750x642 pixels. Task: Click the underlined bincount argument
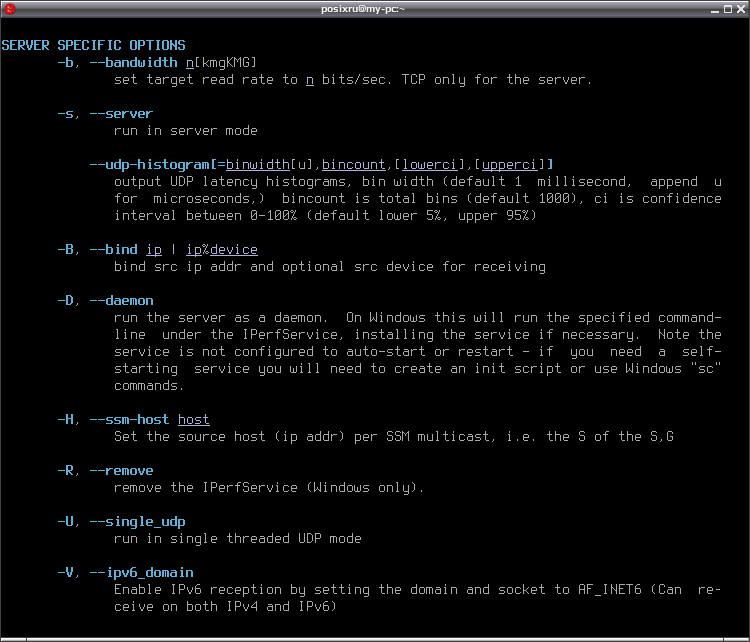(x=353, y=165)
